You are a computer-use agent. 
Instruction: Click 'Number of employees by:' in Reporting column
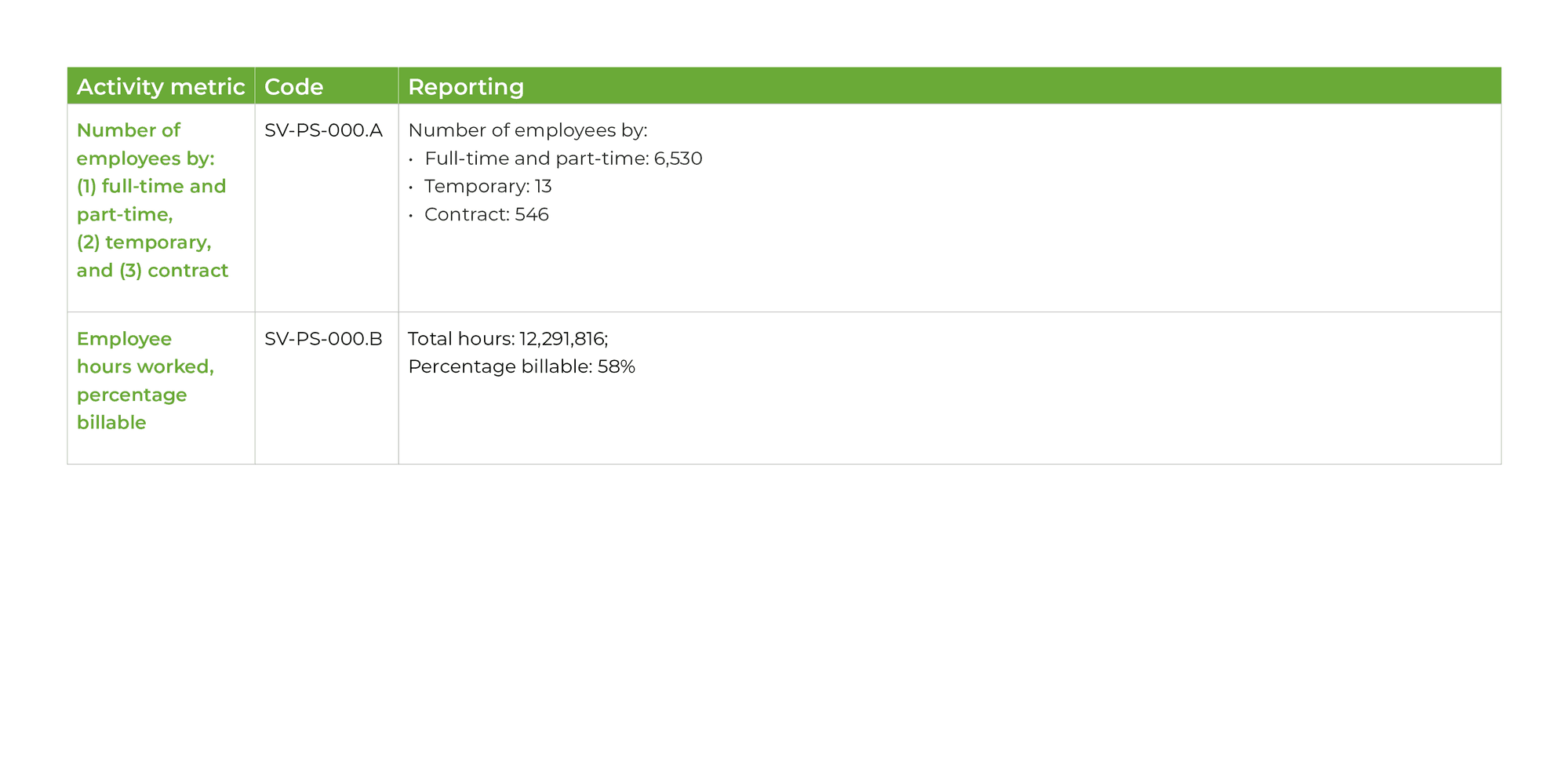click(528, 130)
